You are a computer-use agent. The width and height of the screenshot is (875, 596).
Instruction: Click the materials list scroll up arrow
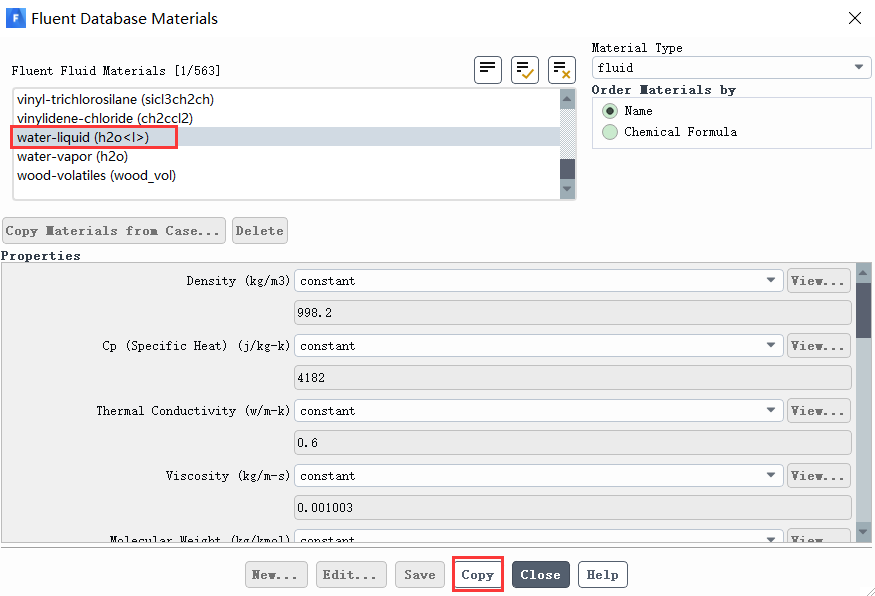click(x=567, y=99)
